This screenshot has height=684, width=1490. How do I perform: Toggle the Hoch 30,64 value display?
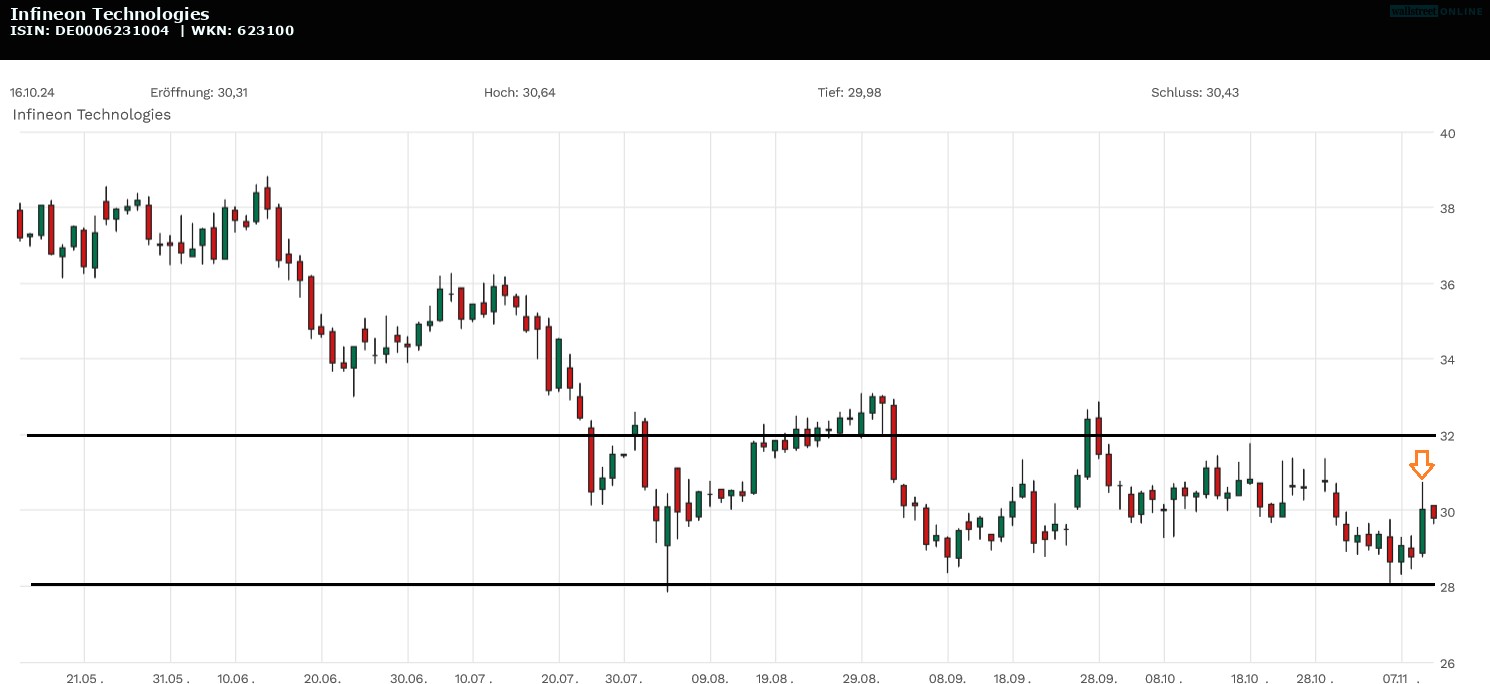(x=519, y=92)
